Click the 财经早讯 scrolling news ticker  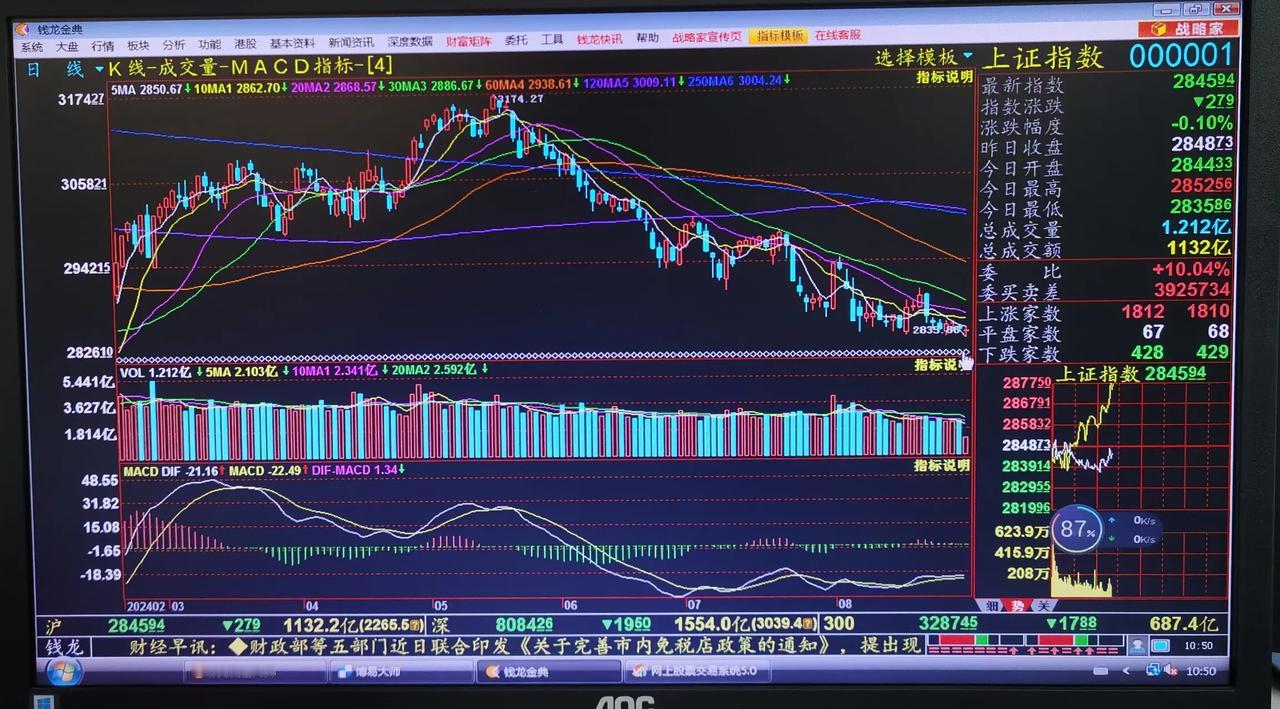(527, 645)
